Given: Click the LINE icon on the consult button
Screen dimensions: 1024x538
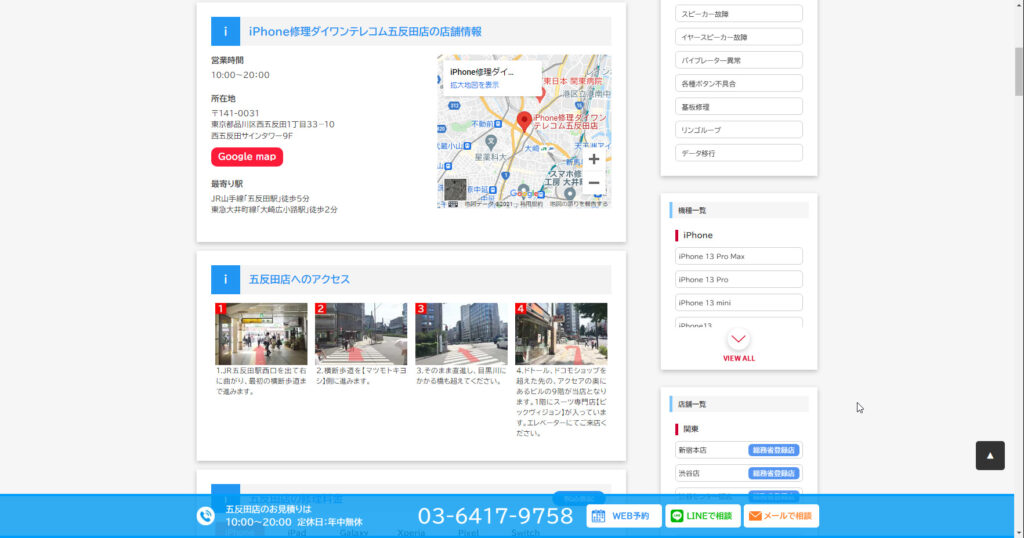Looking at the screenshot, I should [x=677, y=516].
